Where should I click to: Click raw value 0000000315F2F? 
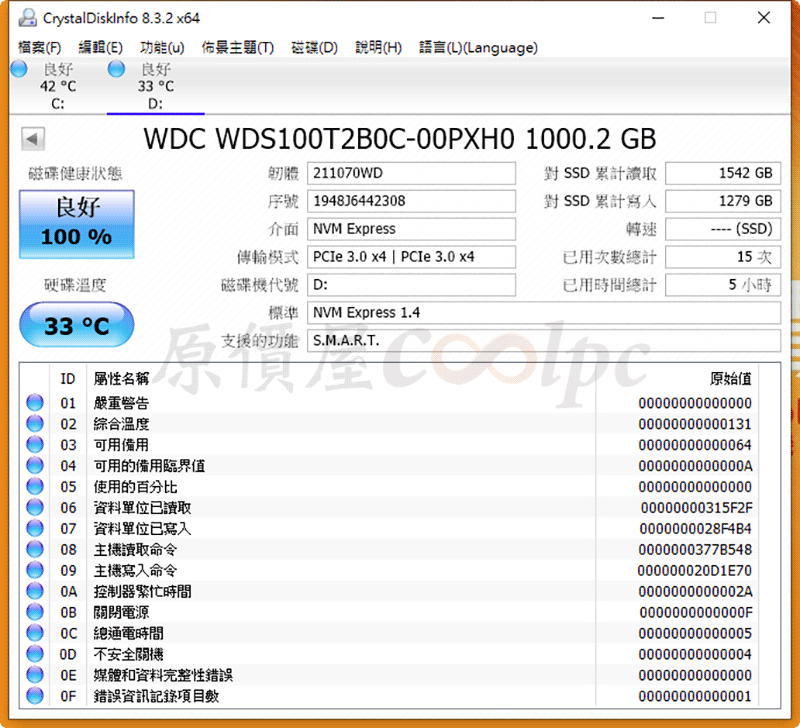click(696, 508)
